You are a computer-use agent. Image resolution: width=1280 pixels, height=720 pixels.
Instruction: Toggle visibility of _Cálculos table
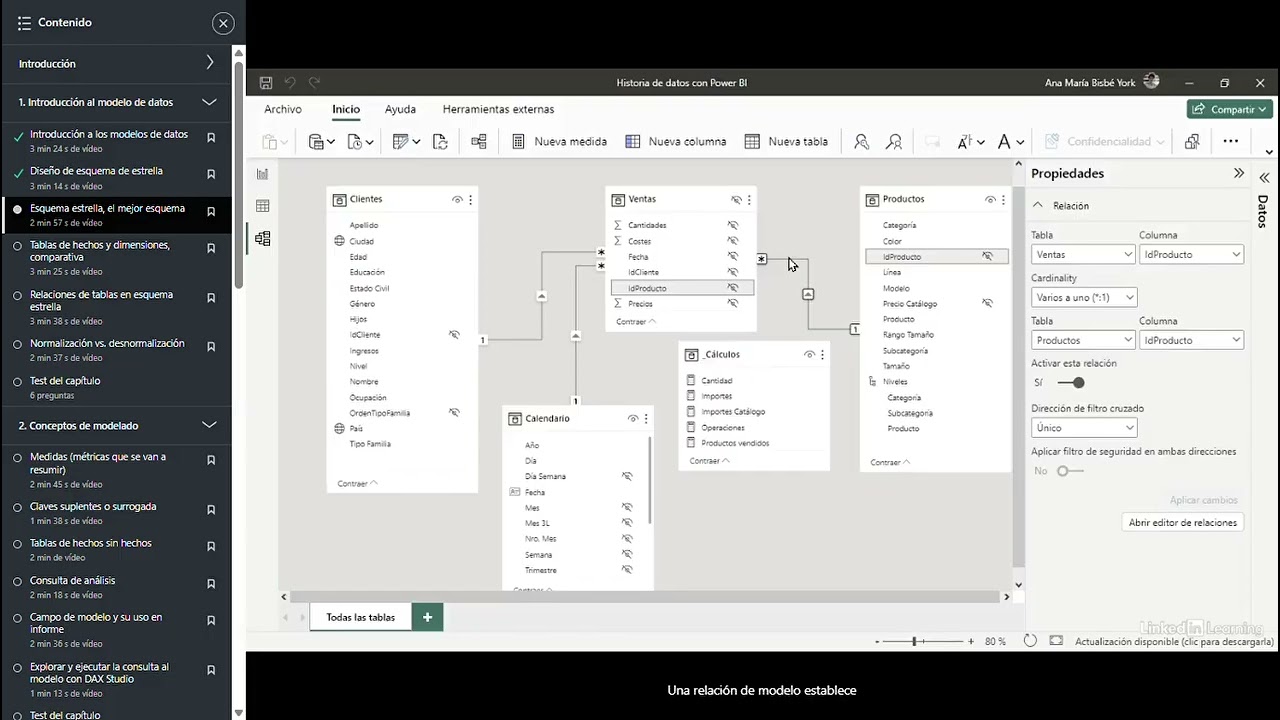tap(810, 355)
